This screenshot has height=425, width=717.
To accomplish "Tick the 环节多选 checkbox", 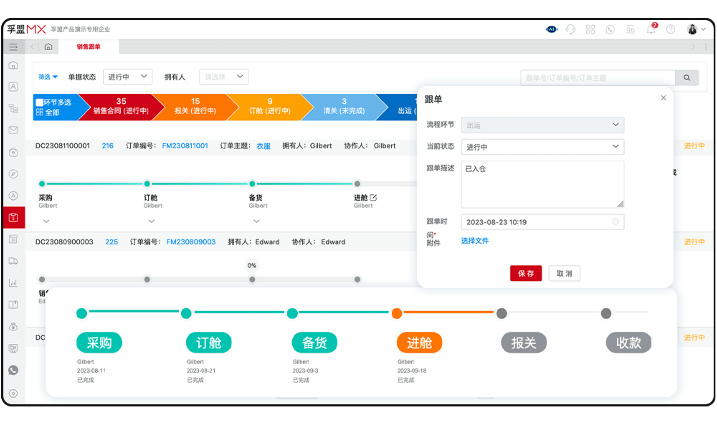I will [x=39, y=102].
